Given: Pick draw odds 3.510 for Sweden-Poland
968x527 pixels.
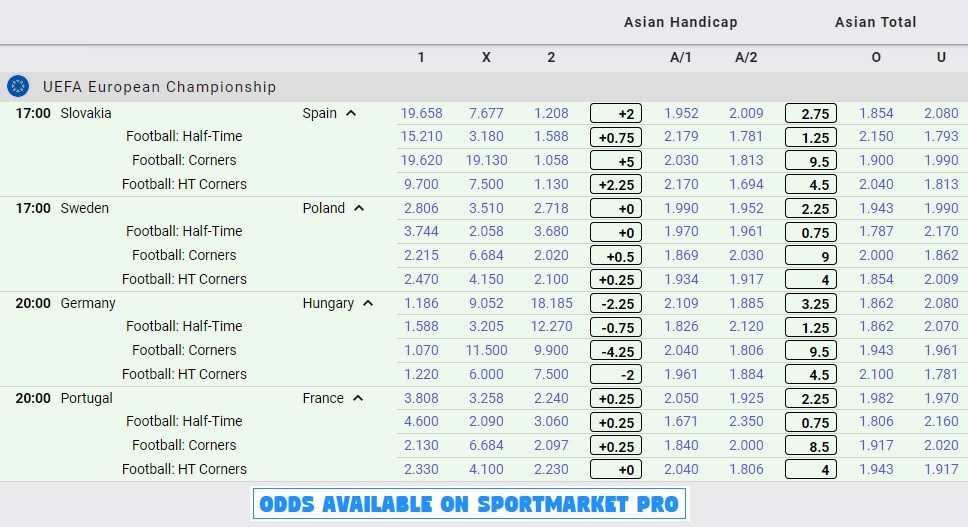Looking at the screenshot, I should 486,208.
